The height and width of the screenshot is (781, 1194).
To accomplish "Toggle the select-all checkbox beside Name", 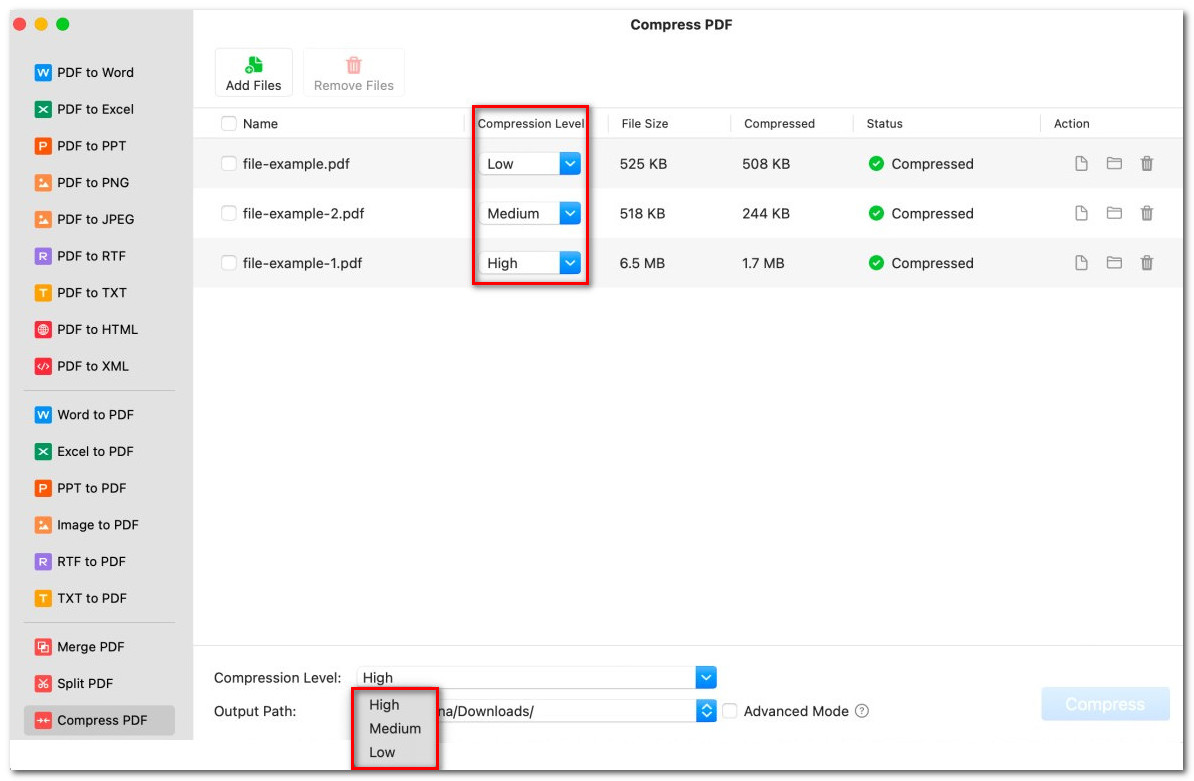I will tap(229, 124).
